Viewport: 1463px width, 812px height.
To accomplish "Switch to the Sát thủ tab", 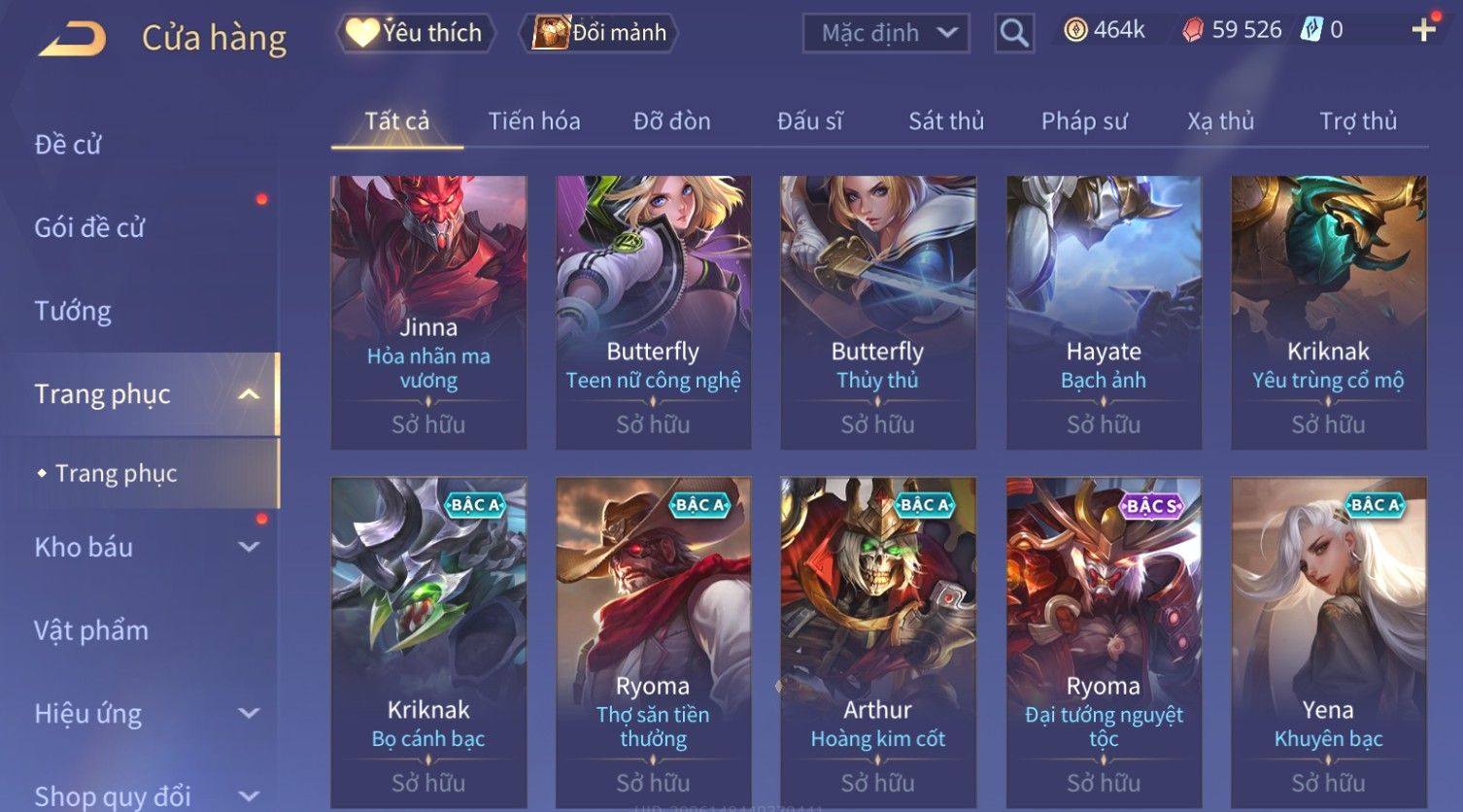I will tap(946, 121).
